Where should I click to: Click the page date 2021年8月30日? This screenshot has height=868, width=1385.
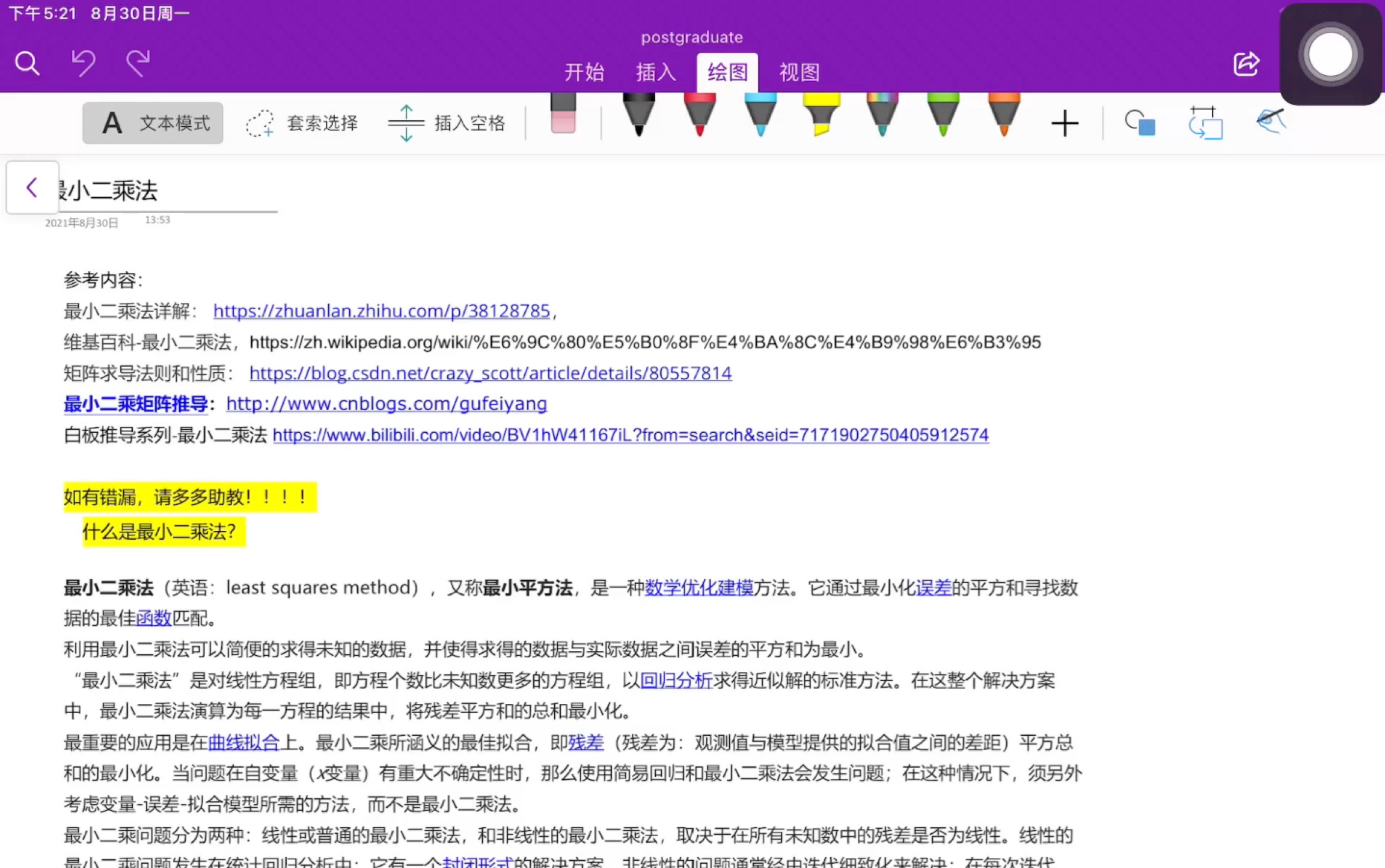pos(82,223)
